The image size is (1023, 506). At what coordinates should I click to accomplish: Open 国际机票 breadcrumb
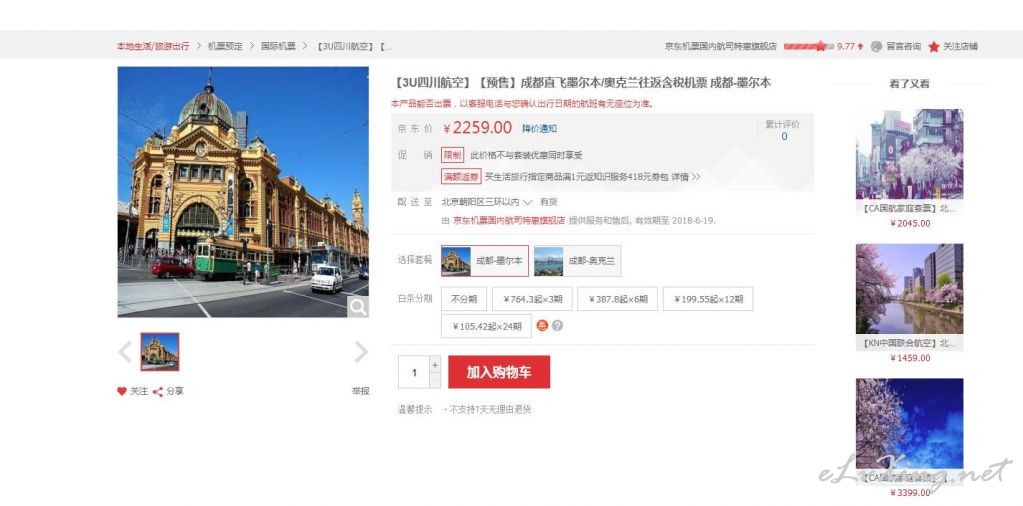click(279, 46)
